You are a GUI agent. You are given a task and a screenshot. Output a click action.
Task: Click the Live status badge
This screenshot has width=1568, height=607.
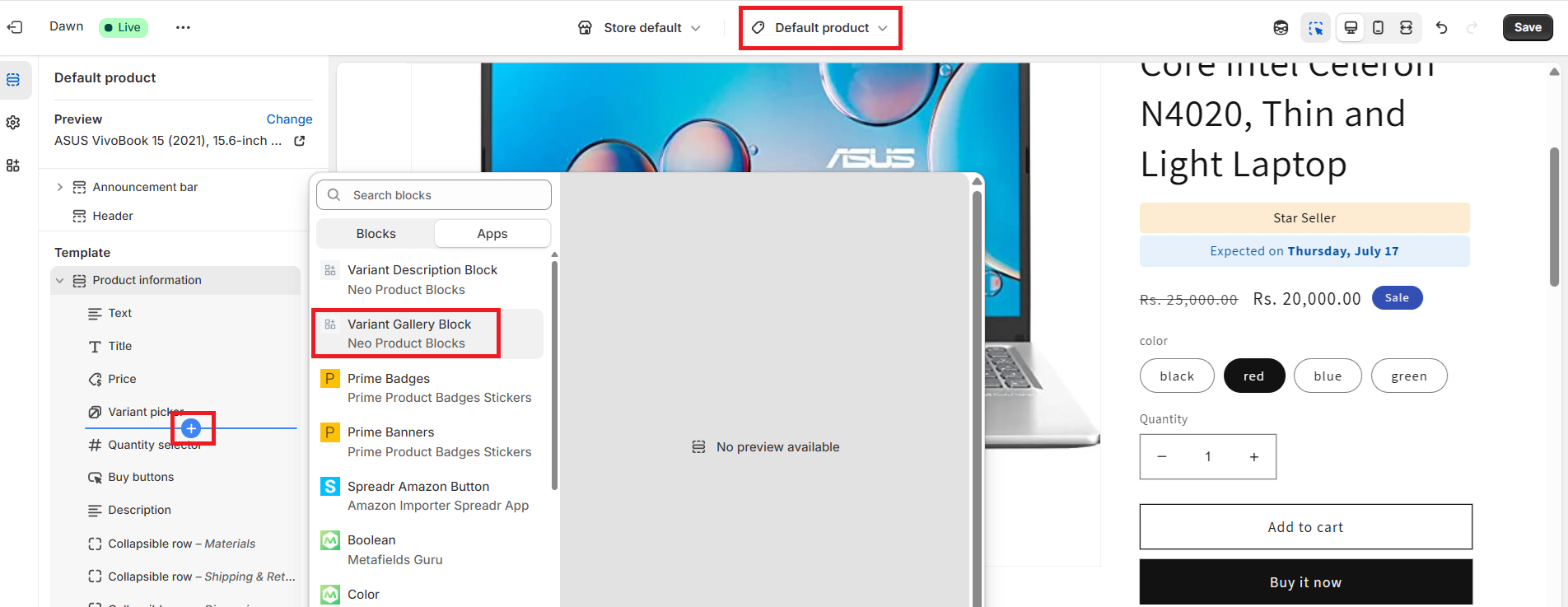124,27
